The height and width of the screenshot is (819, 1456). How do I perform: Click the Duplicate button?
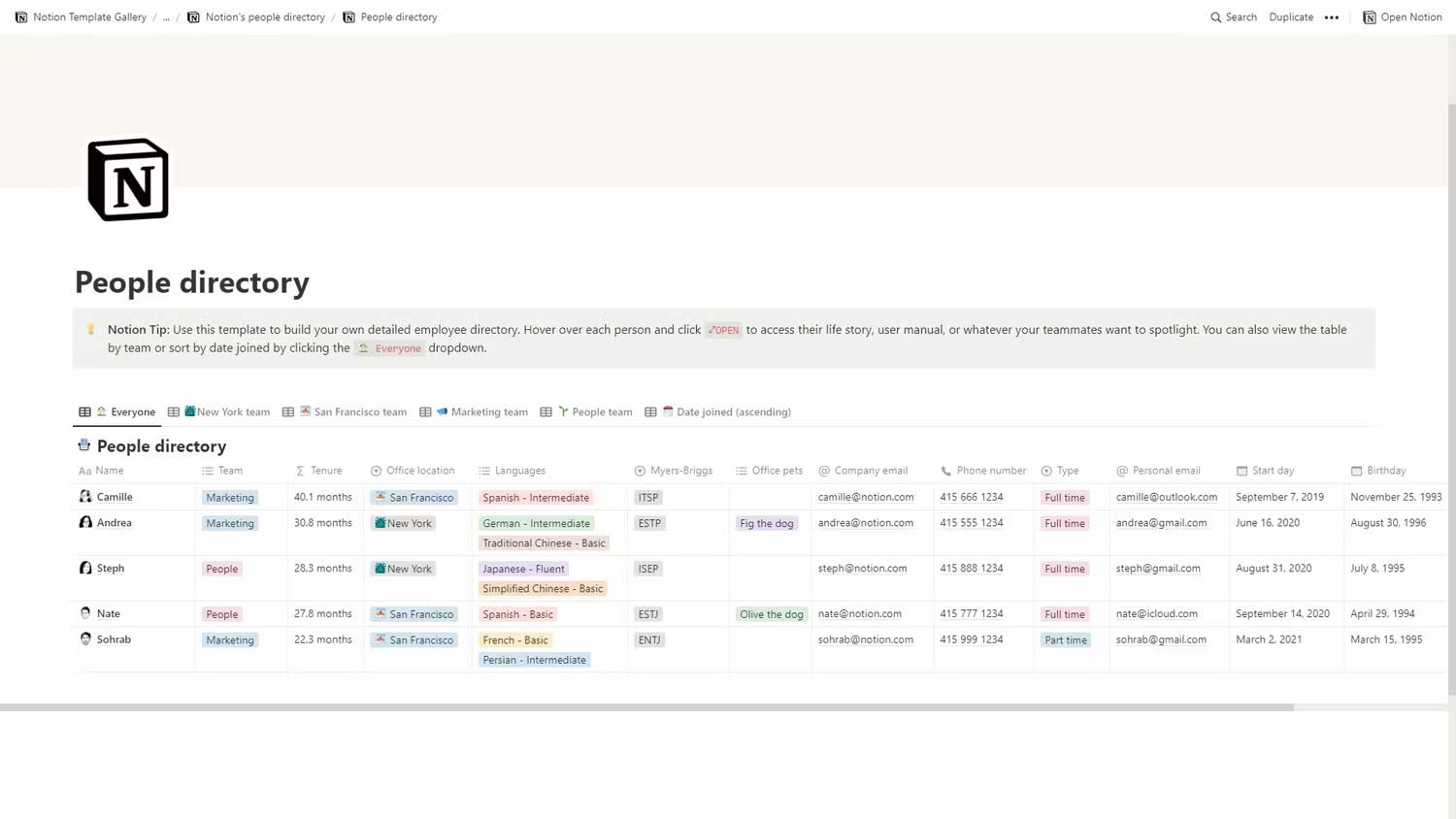[1291, 17]
